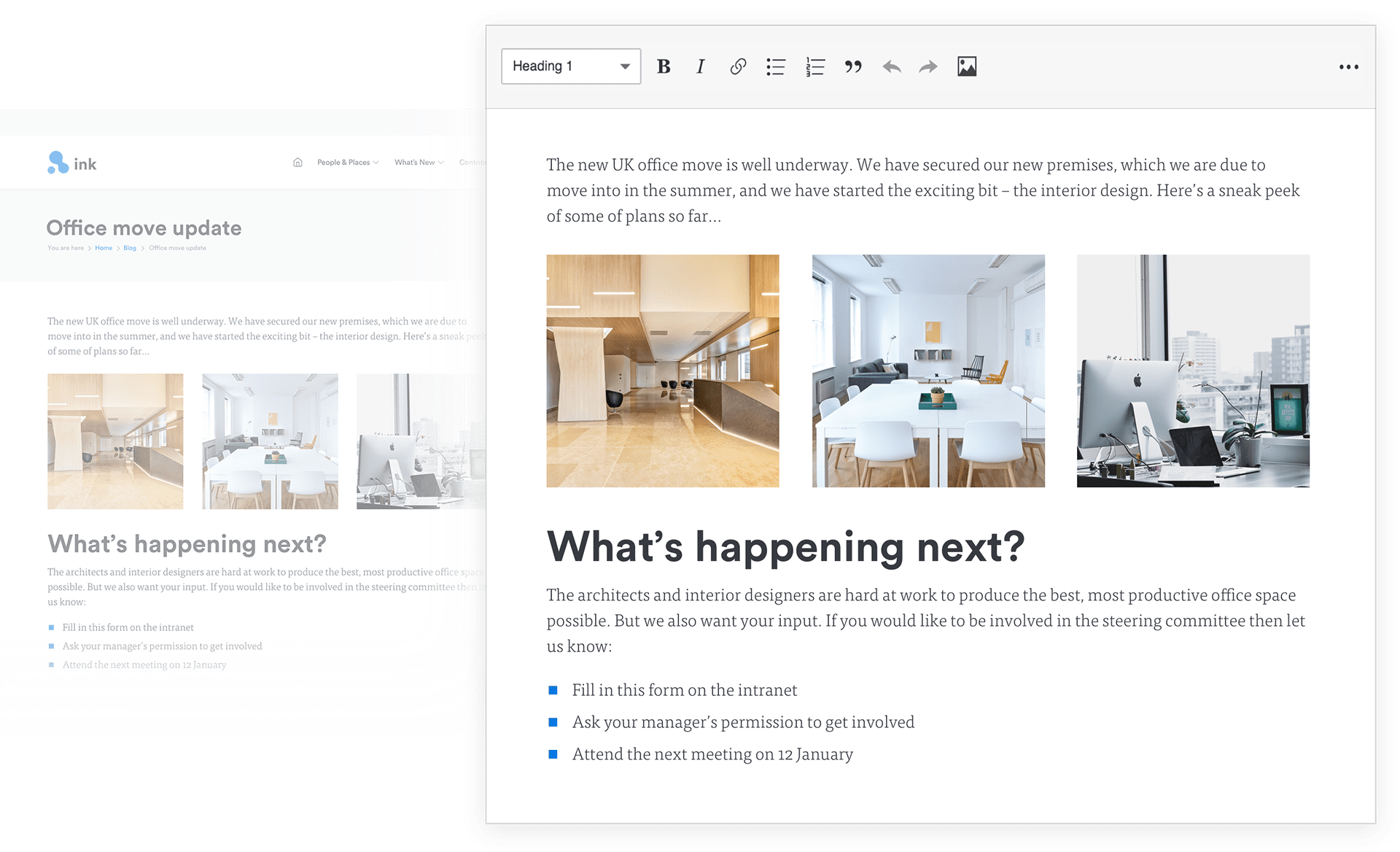Toggle italic formatting in the editor
This screenshot has height=852, width=1400.
(699, 66)
